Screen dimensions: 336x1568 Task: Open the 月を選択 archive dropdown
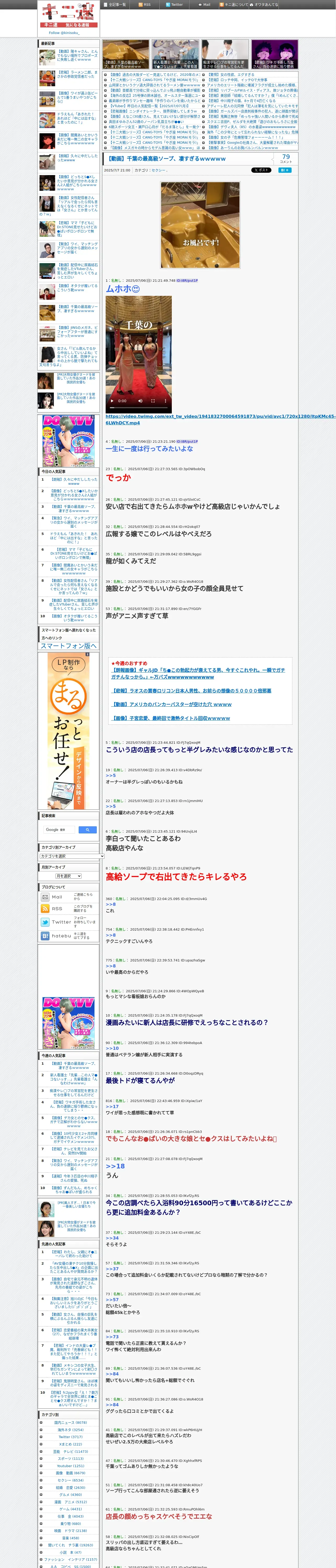click(x=68, y=876)
